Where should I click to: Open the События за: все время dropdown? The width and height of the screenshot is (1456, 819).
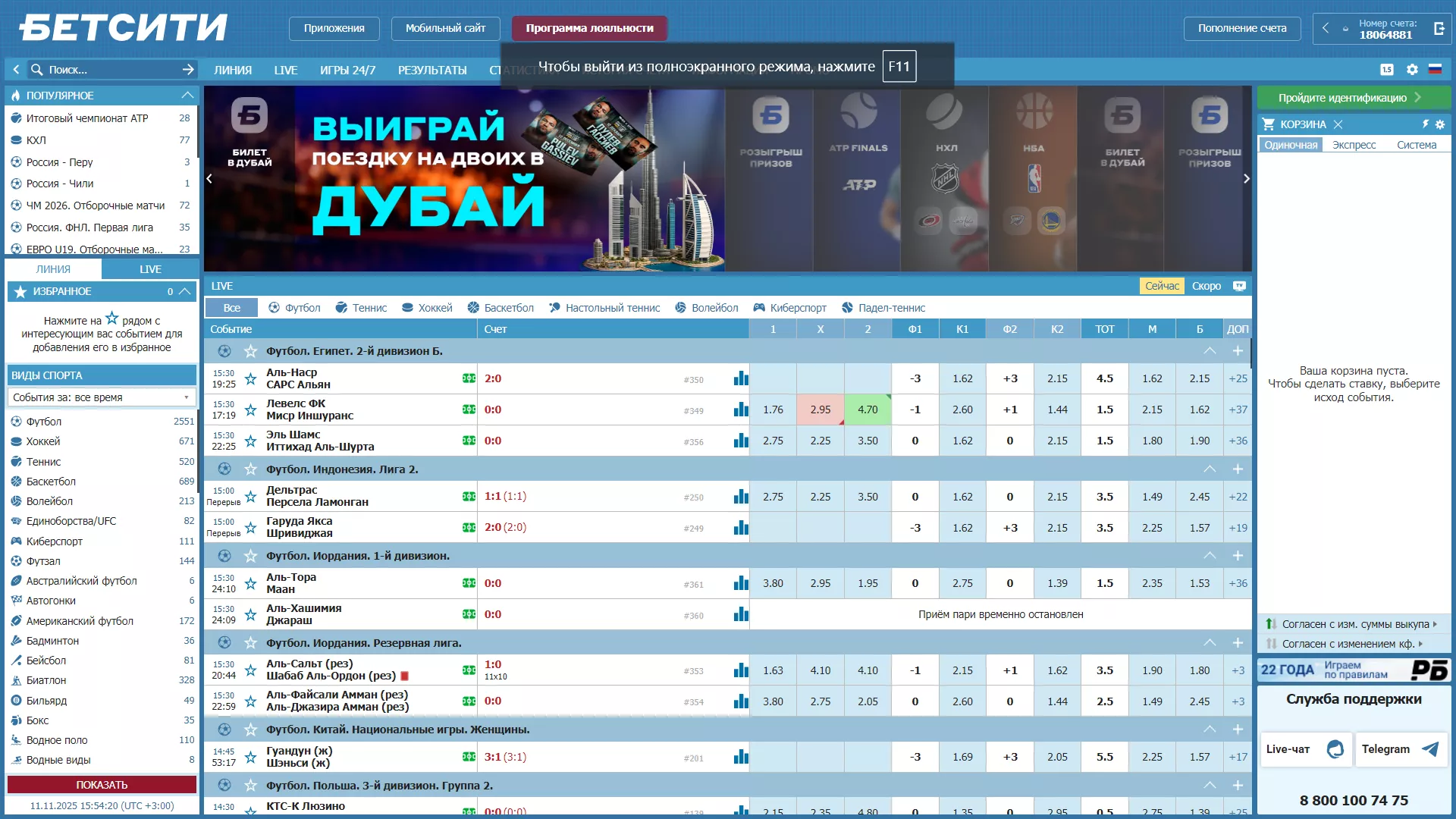tap(101, 397)
